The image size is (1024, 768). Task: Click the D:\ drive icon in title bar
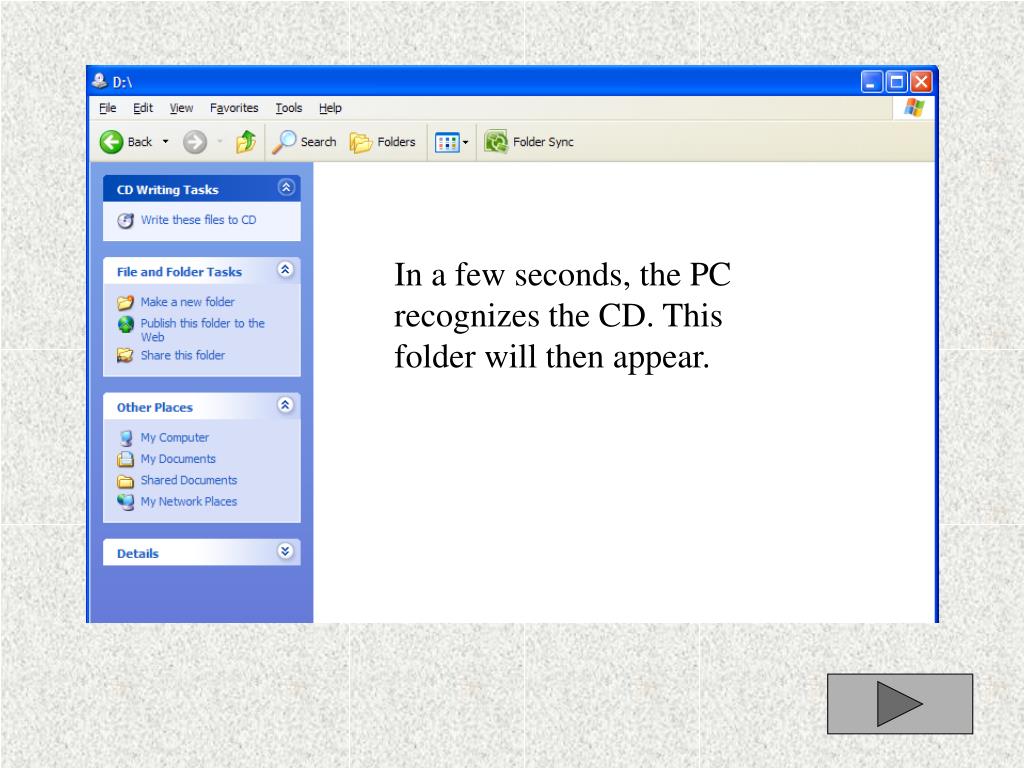[99, 81]
